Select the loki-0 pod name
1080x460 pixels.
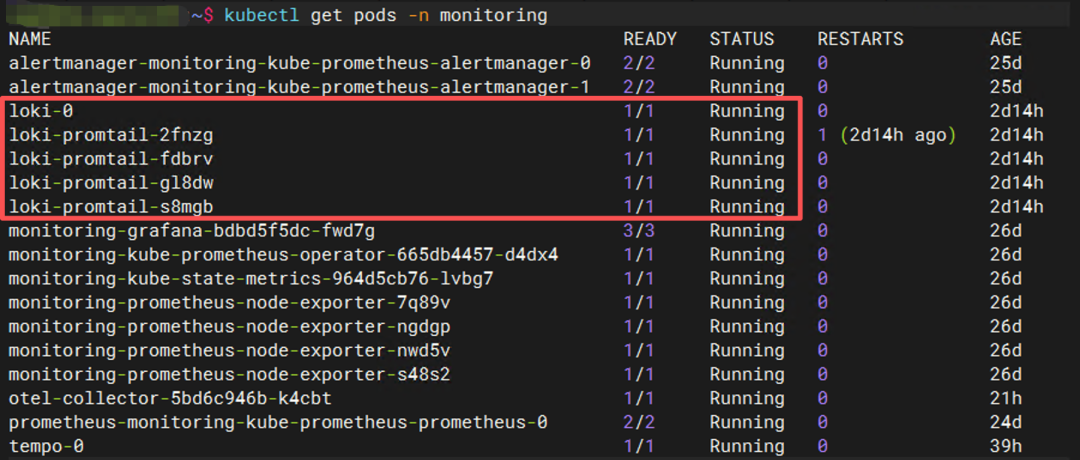point(41,111)
